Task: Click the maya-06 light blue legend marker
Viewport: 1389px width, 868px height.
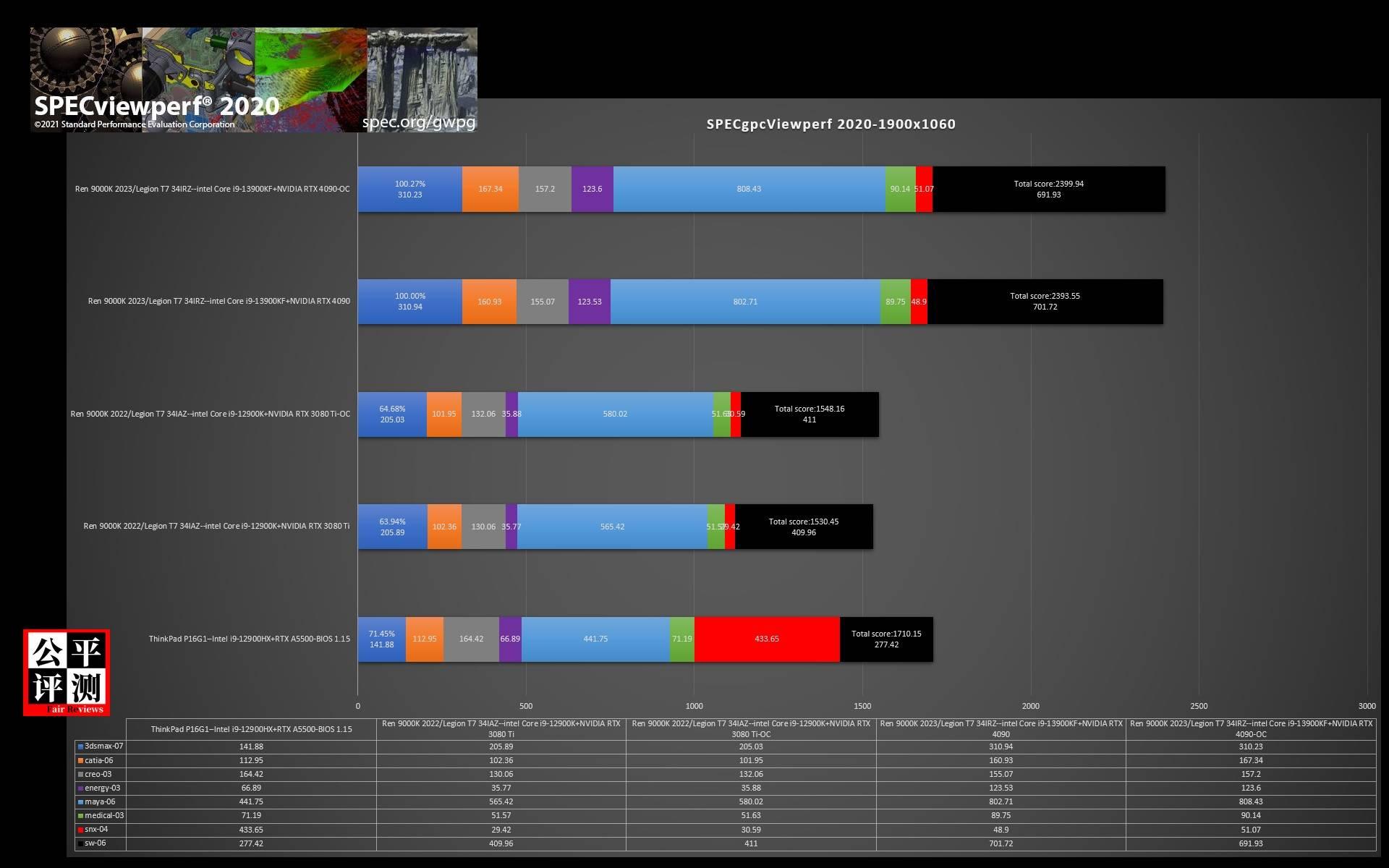Action: click(x=81, y=801)
